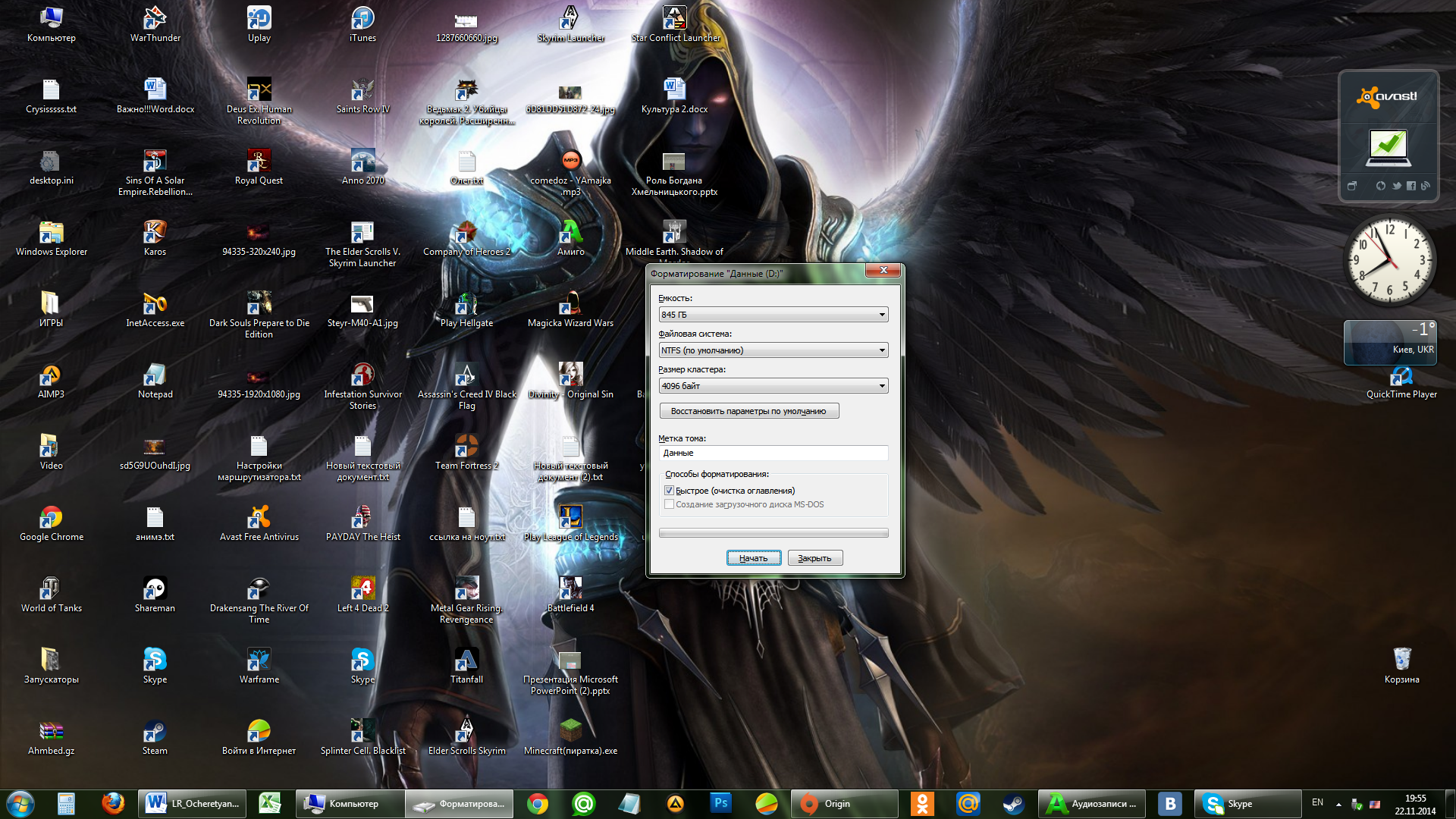Image resolution: width=1456 pixels, height=819 pixels.
Task: Open Shareman desktop shortcut
Action: (x=155, y=595)
